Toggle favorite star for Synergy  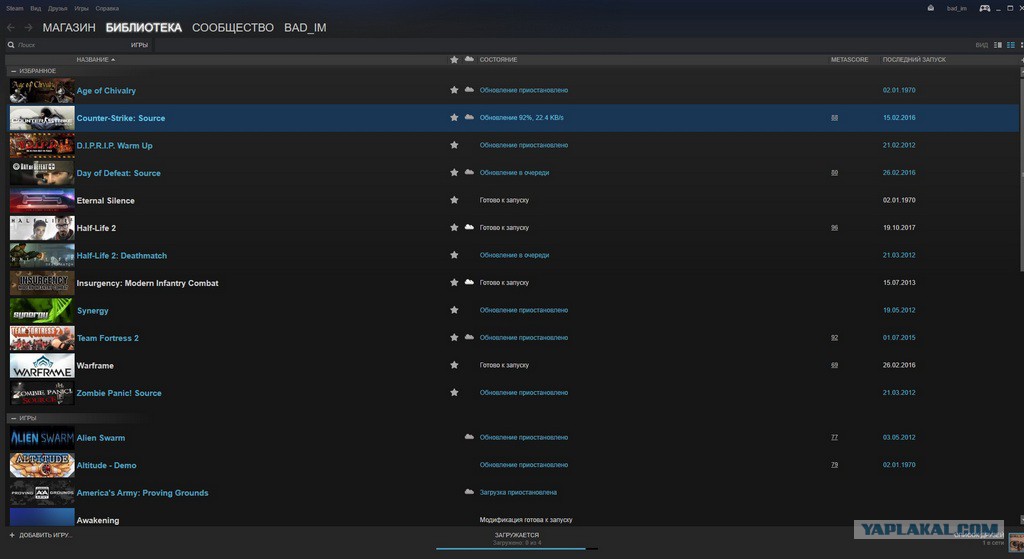[454, 310]
